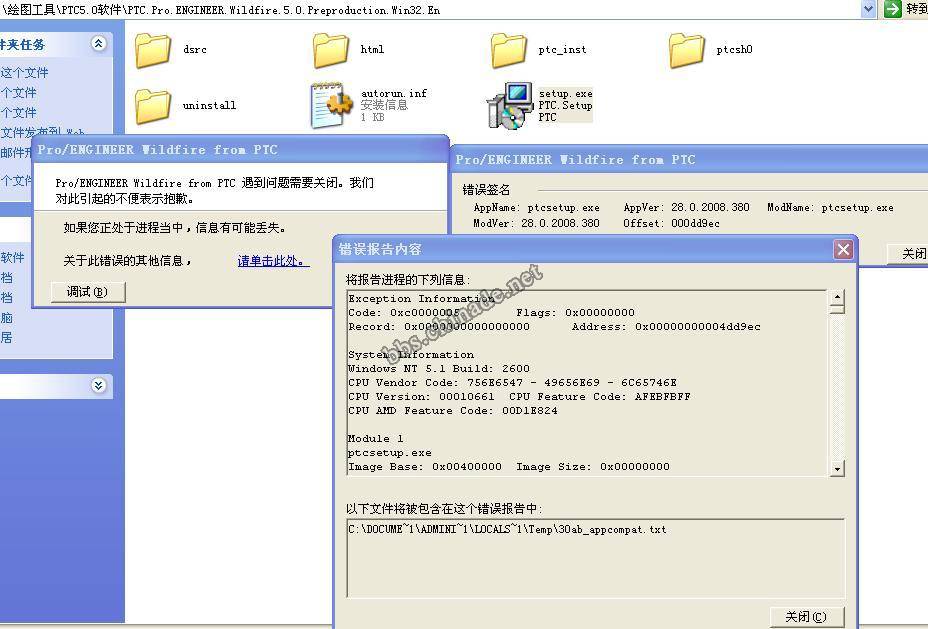Expand the address bar dropdown arrow
Viewport: 928px width, 629px height.
tap(868, 9)
